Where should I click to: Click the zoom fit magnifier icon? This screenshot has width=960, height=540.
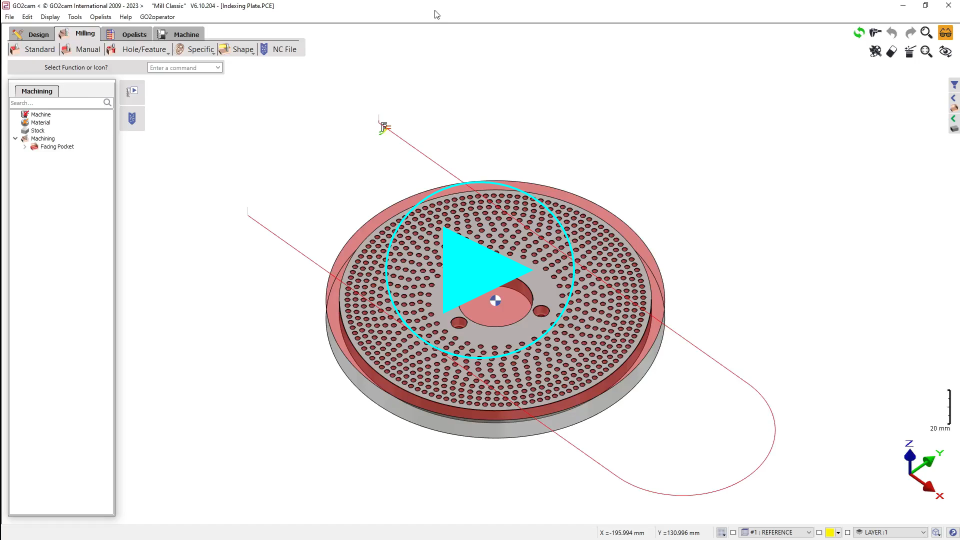[927, 52]
